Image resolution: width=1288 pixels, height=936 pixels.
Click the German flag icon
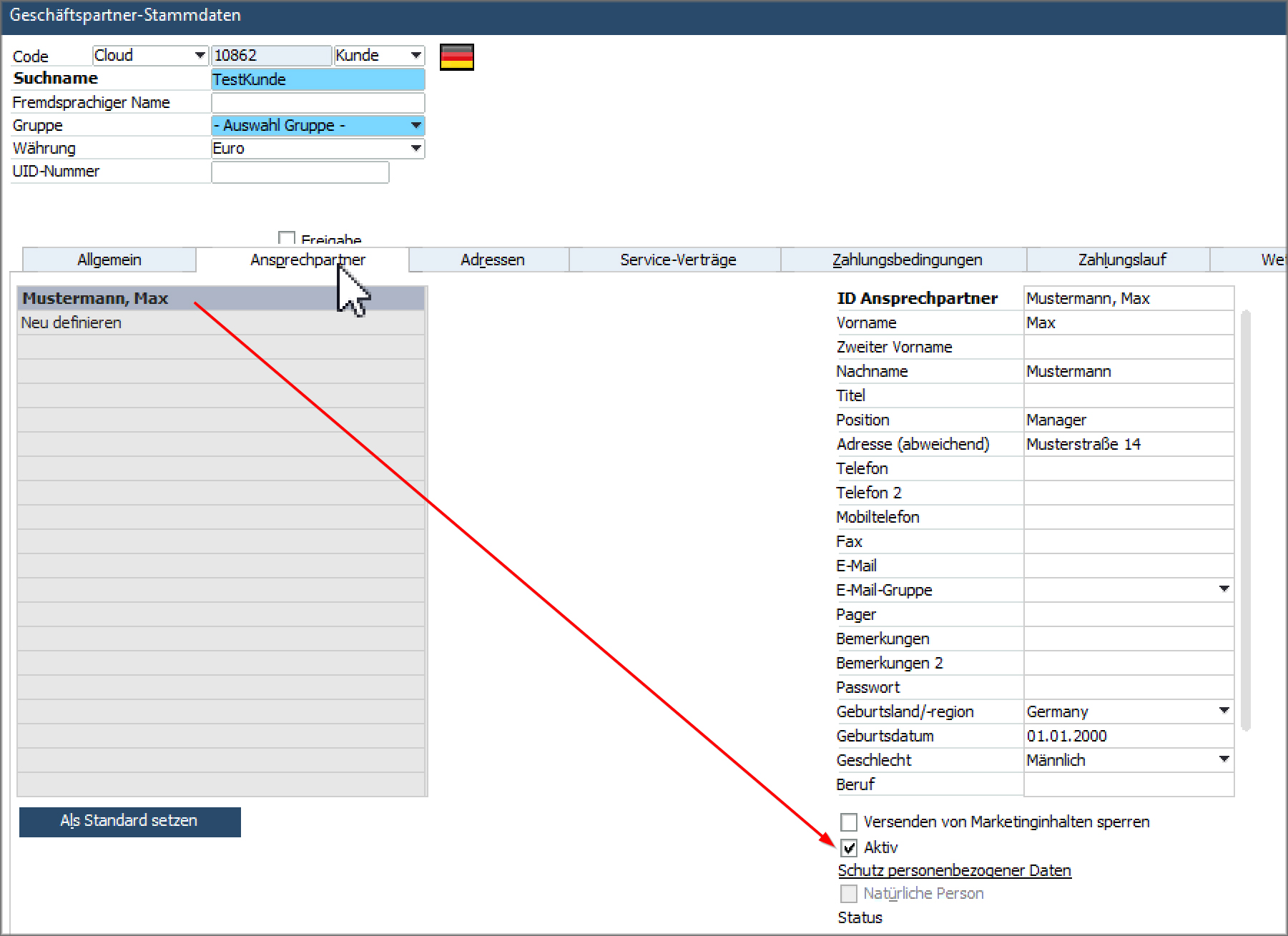[x=456, y=57]
